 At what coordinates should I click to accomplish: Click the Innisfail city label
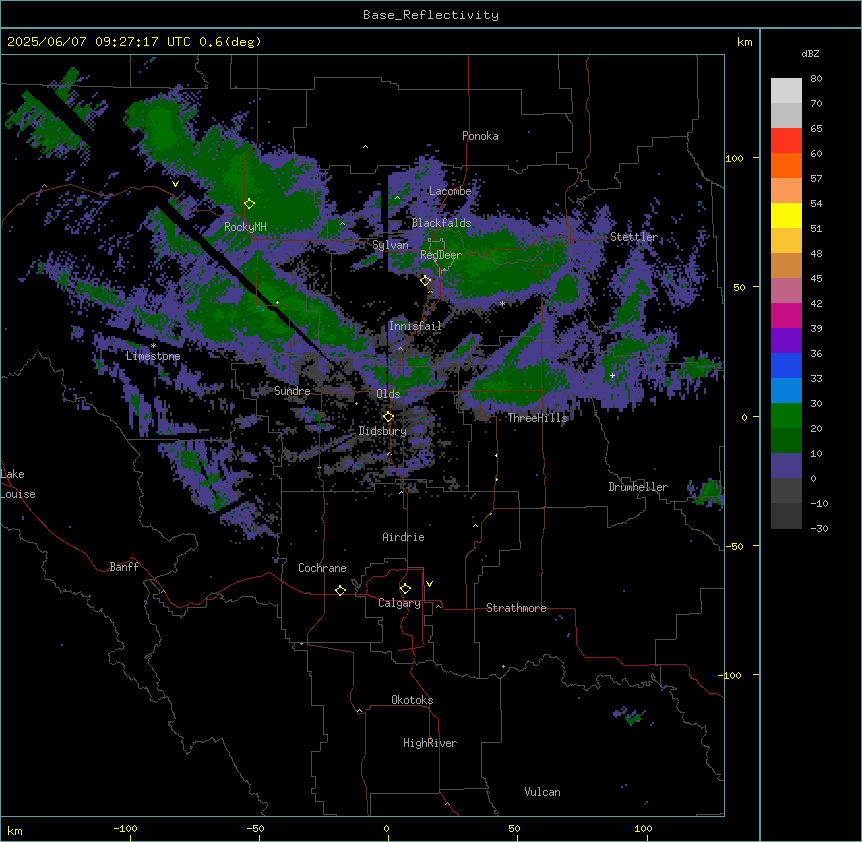click(415, 326)
